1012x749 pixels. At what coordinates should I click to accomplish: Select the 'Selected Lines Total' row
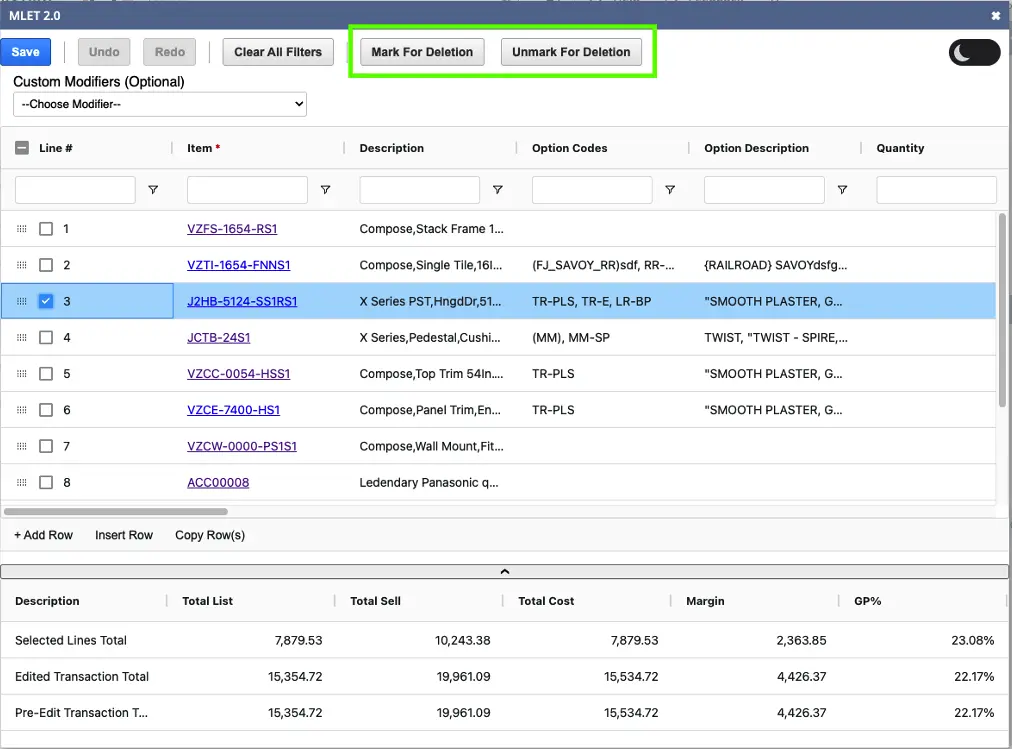505,640
